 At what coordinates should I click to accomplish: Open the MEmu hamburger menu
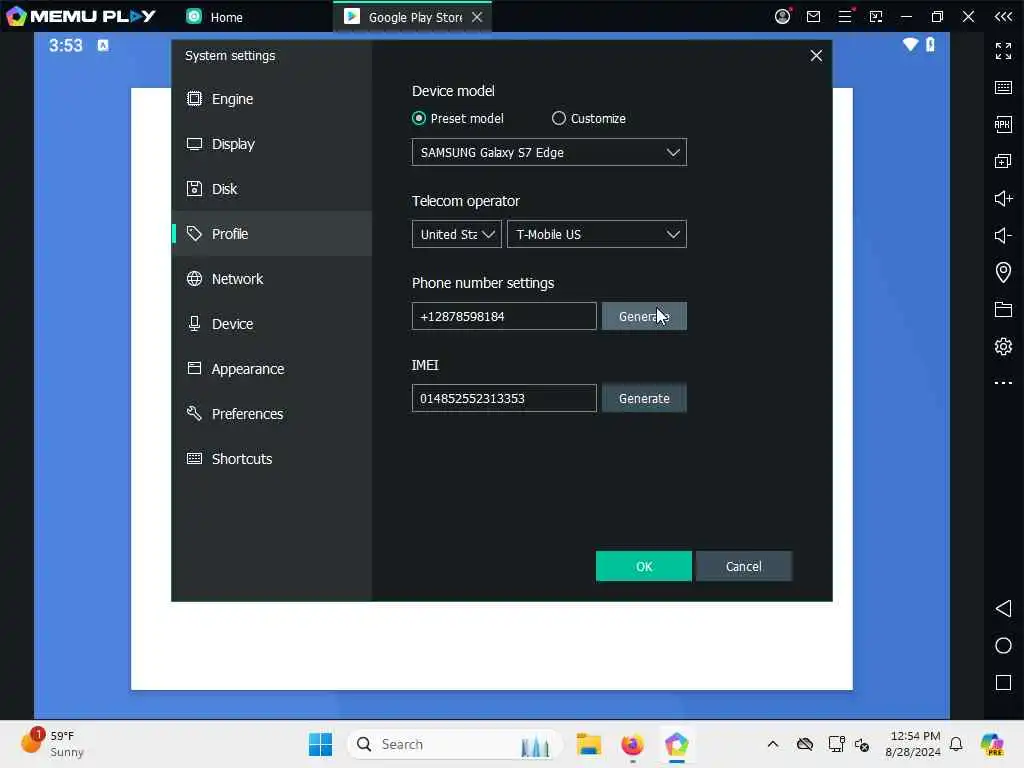click(x=845, y=16)
